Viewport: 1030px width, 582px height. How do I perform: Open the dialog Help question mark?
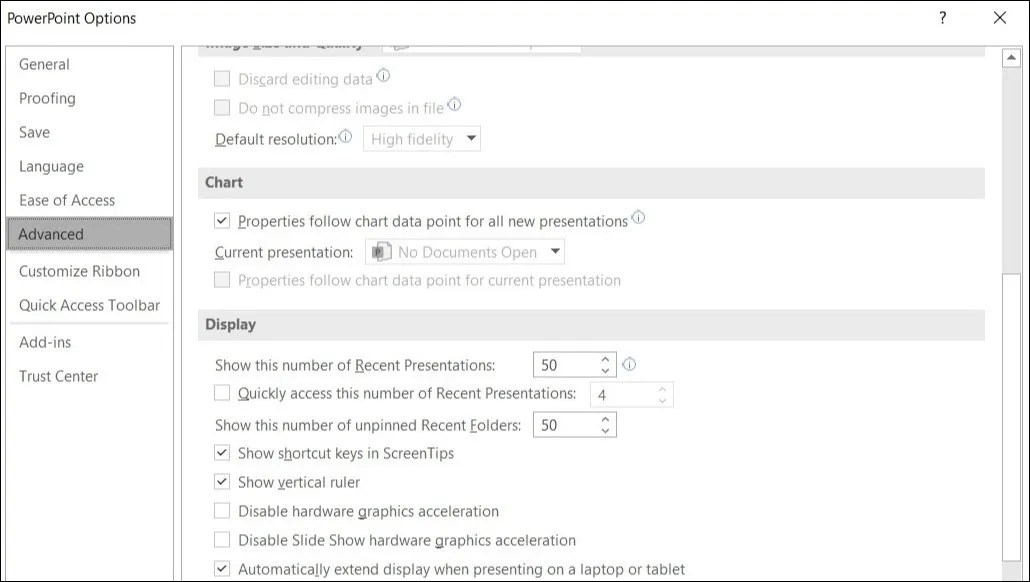[943, 17]
